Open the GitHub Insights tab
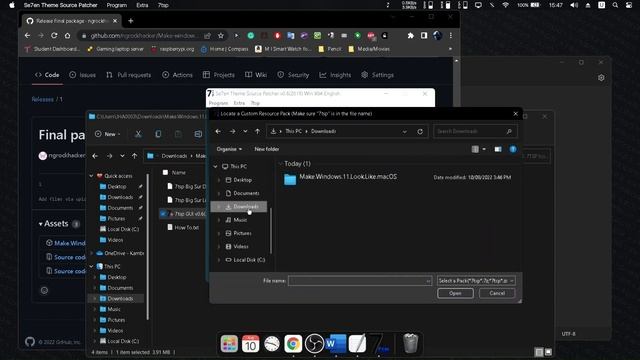The height and width of the screenshot is (360, 640). click(335, 75)
